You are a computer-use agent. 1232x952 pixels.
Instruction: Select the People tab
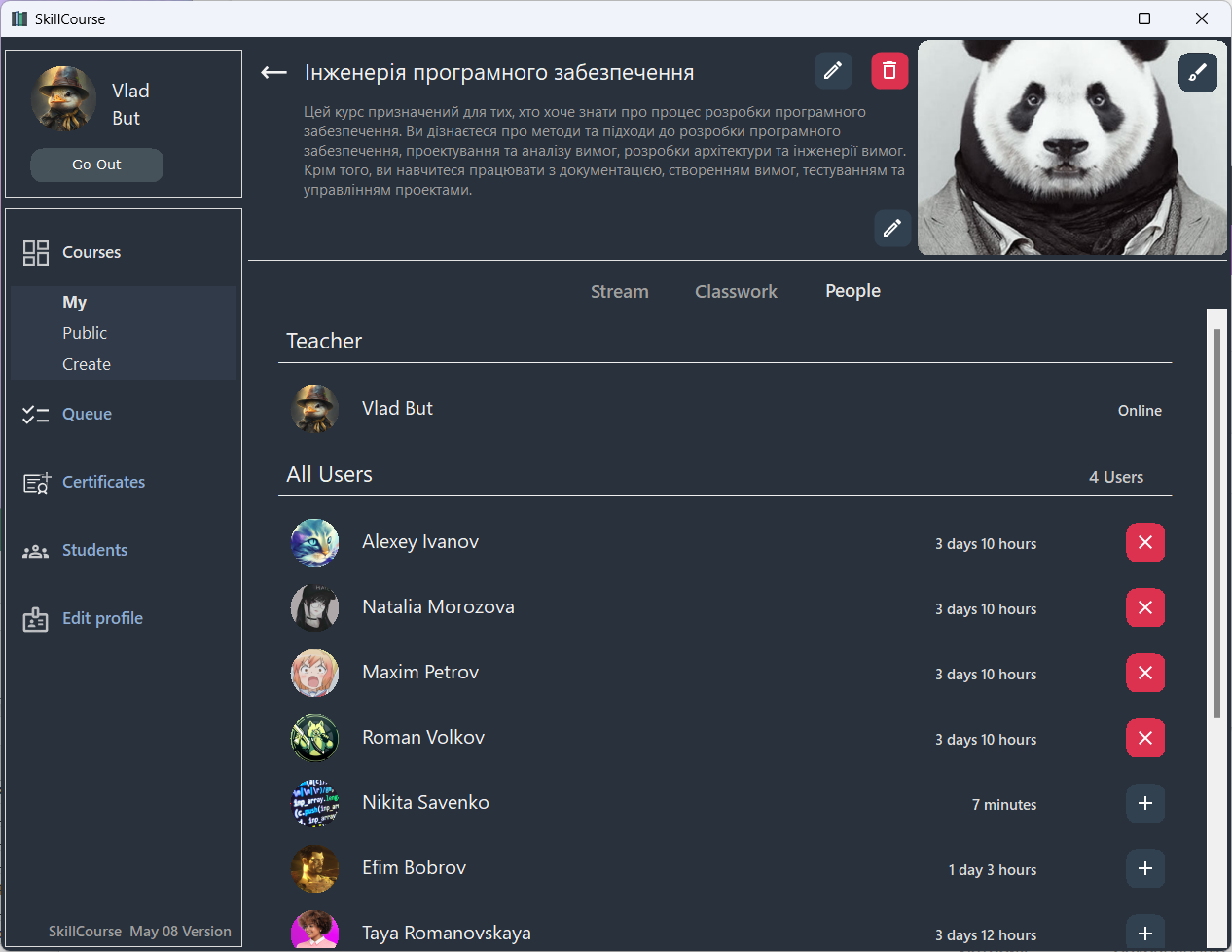click(x=853, y=291)
